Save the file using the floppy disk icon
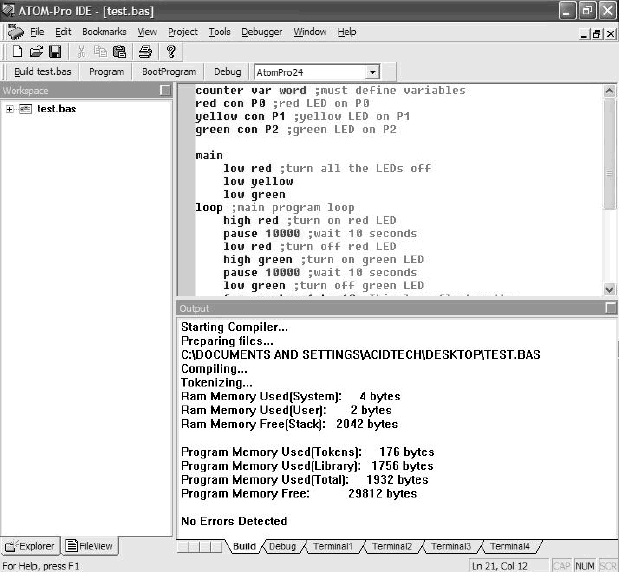The image size is (619, 572). pos(55,51)
